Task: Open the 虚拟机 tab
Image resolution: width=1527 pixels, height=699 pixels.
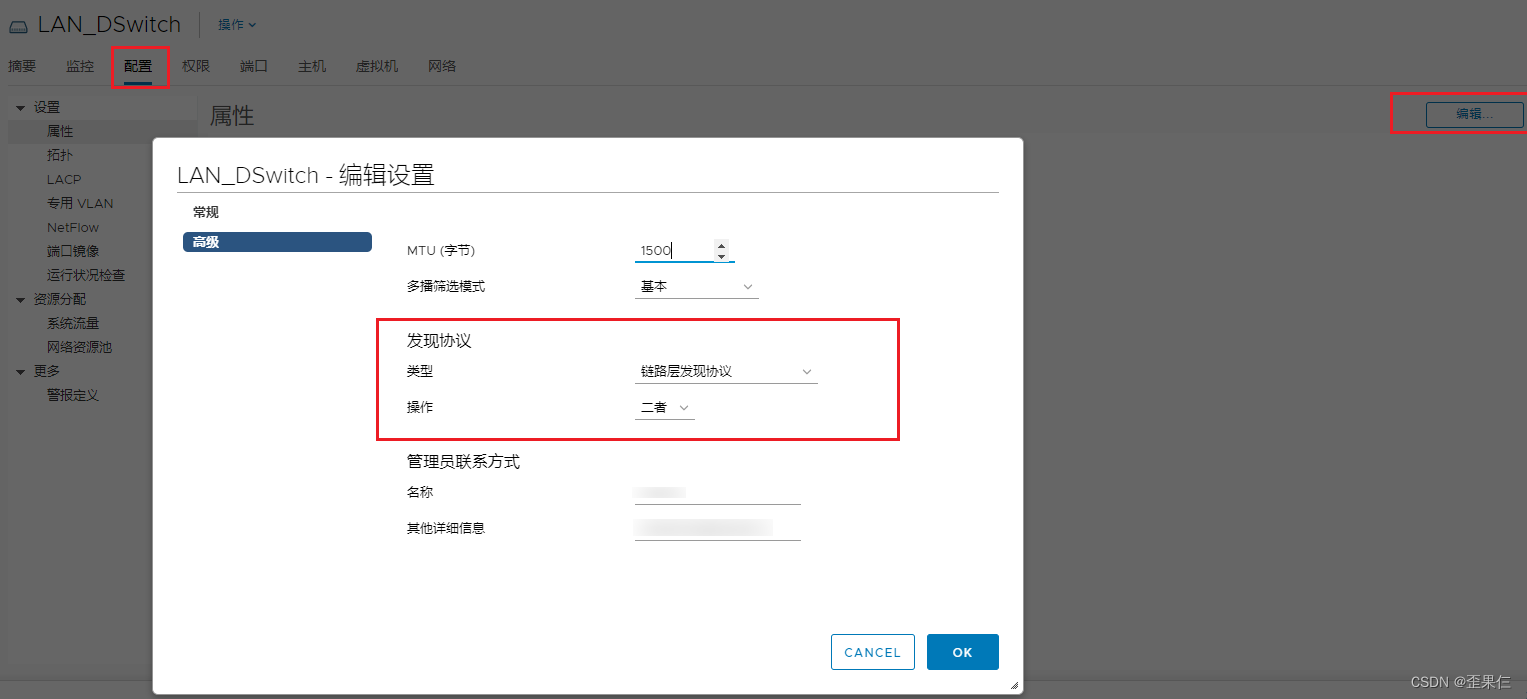Action: pos(377,66)
